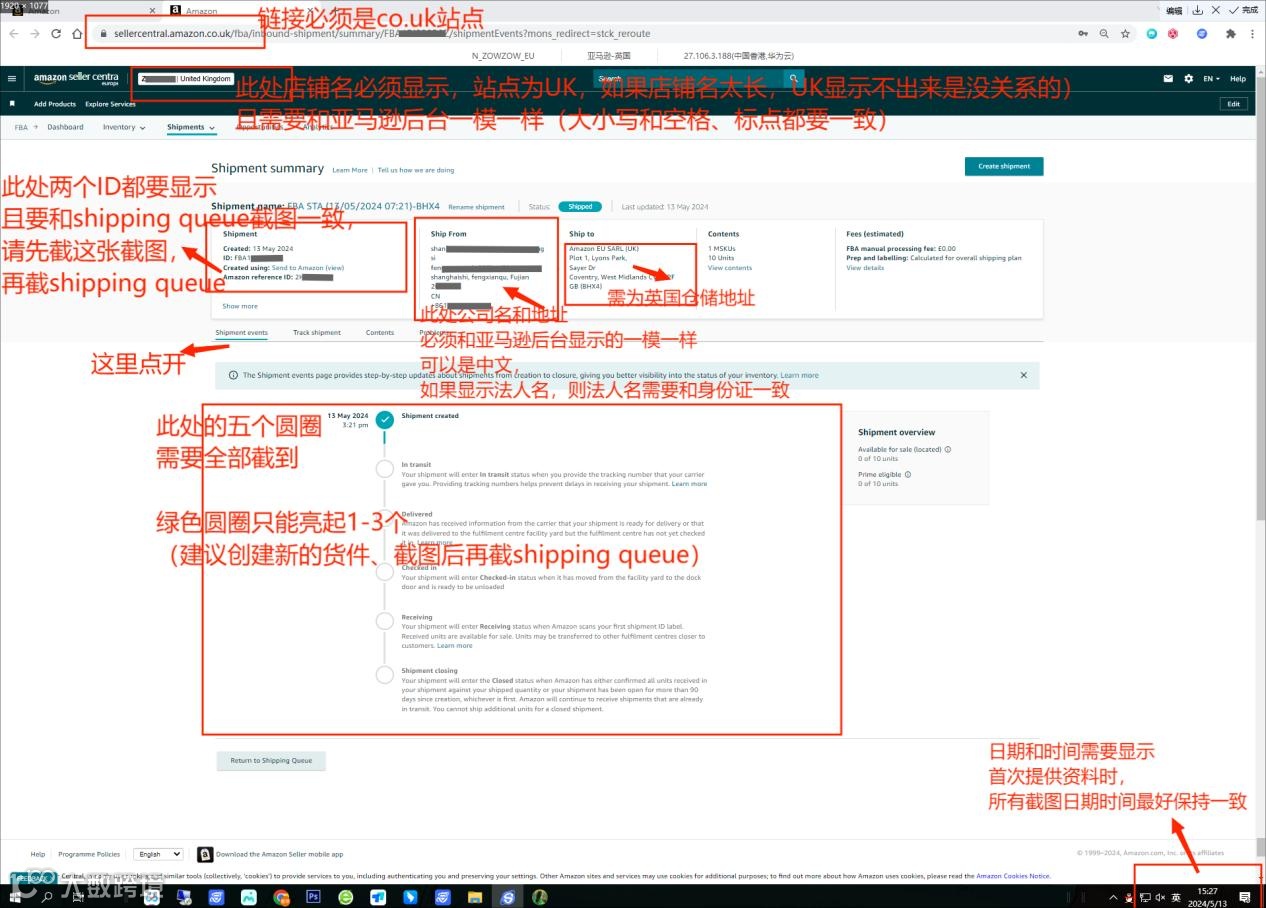Click the Send to Amazon (view) link
The image size is (1266, 908).
(x=308, y=268)
